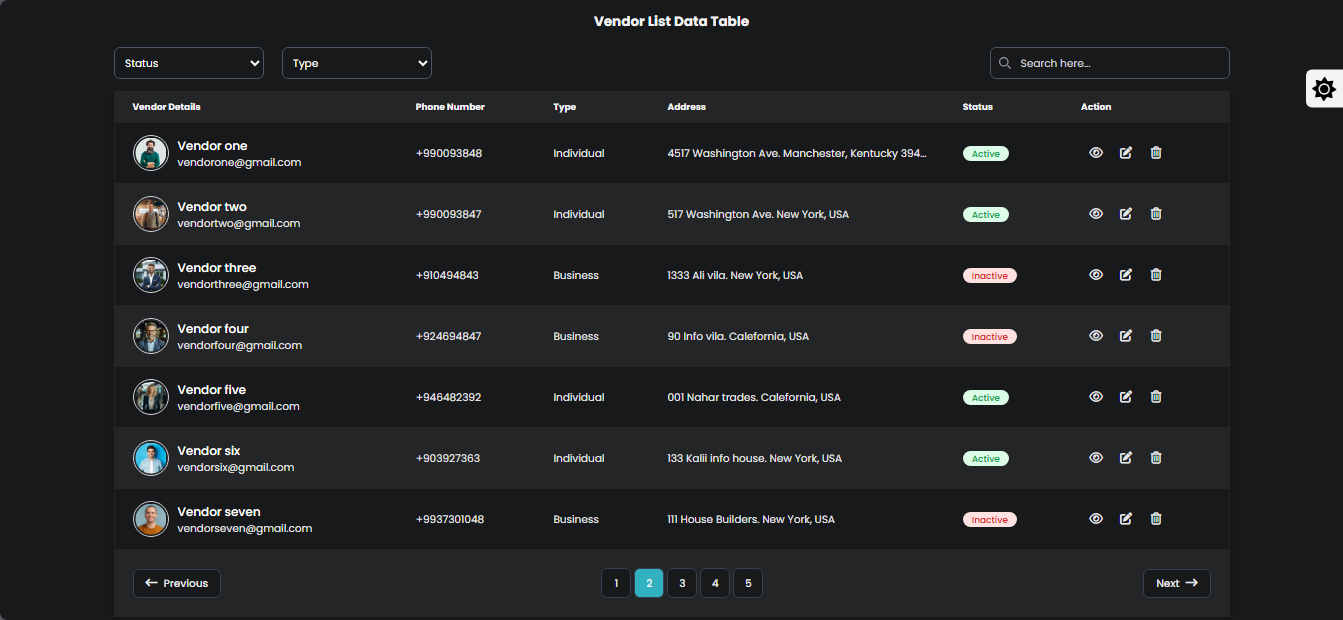Click eye icon for Vendor four
The width and height of the screenshot is (1343, 620).
[x=1096, y=336]
